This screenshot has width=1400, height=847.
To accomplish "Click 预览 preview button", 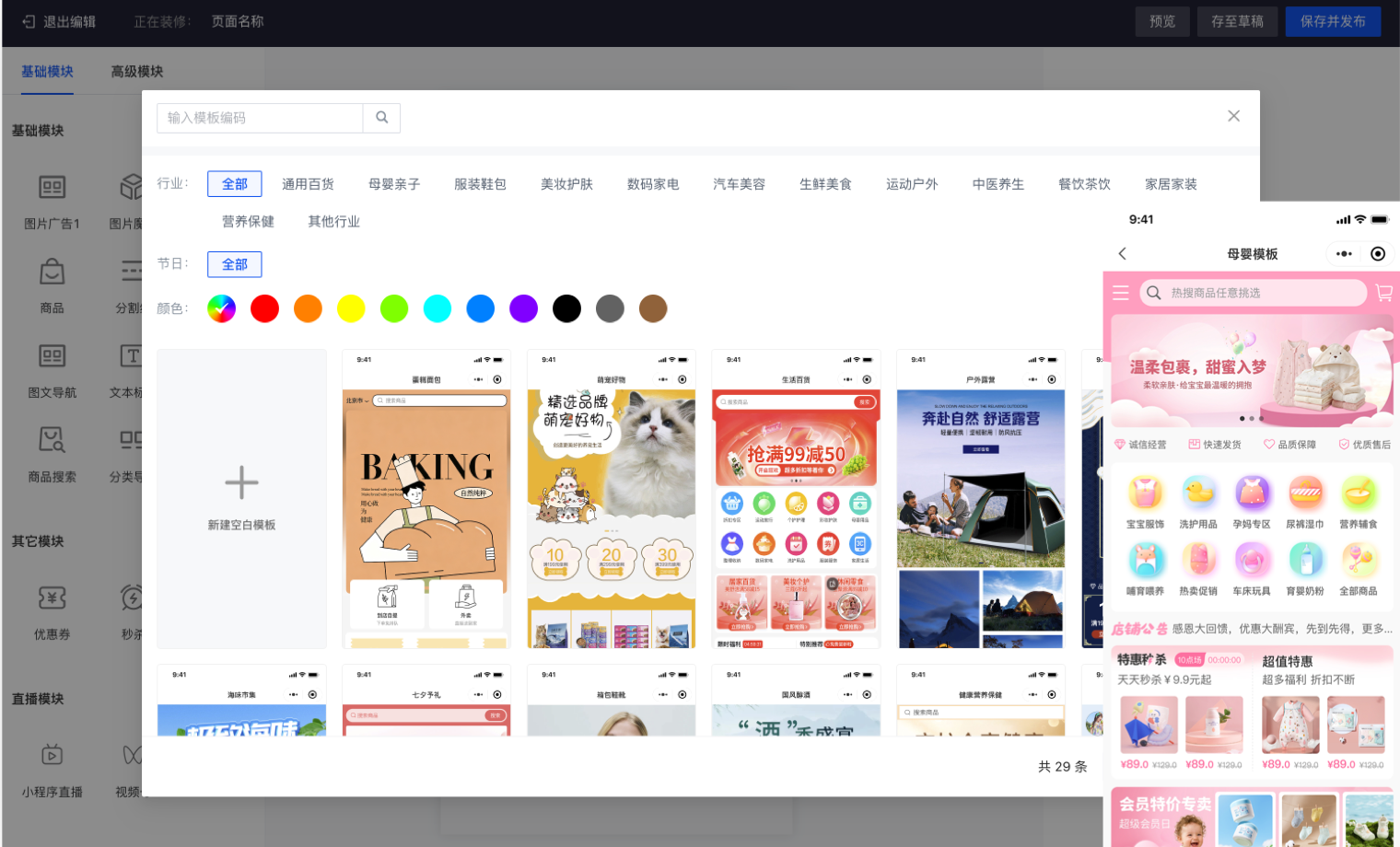I will (1162, 21).
